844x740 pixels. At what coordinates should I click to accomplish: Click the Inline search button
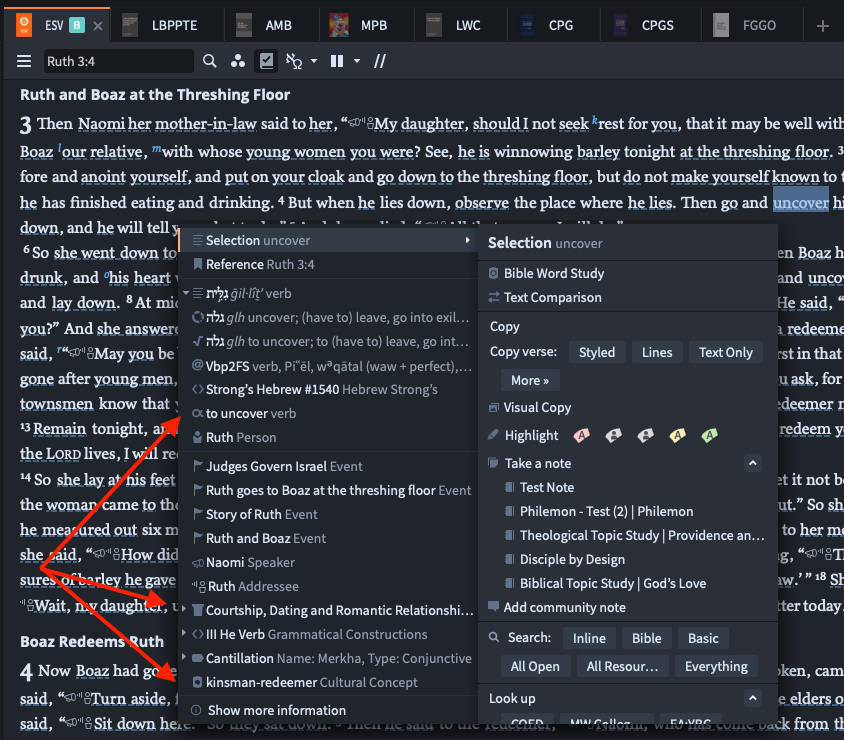click(589, 638)
